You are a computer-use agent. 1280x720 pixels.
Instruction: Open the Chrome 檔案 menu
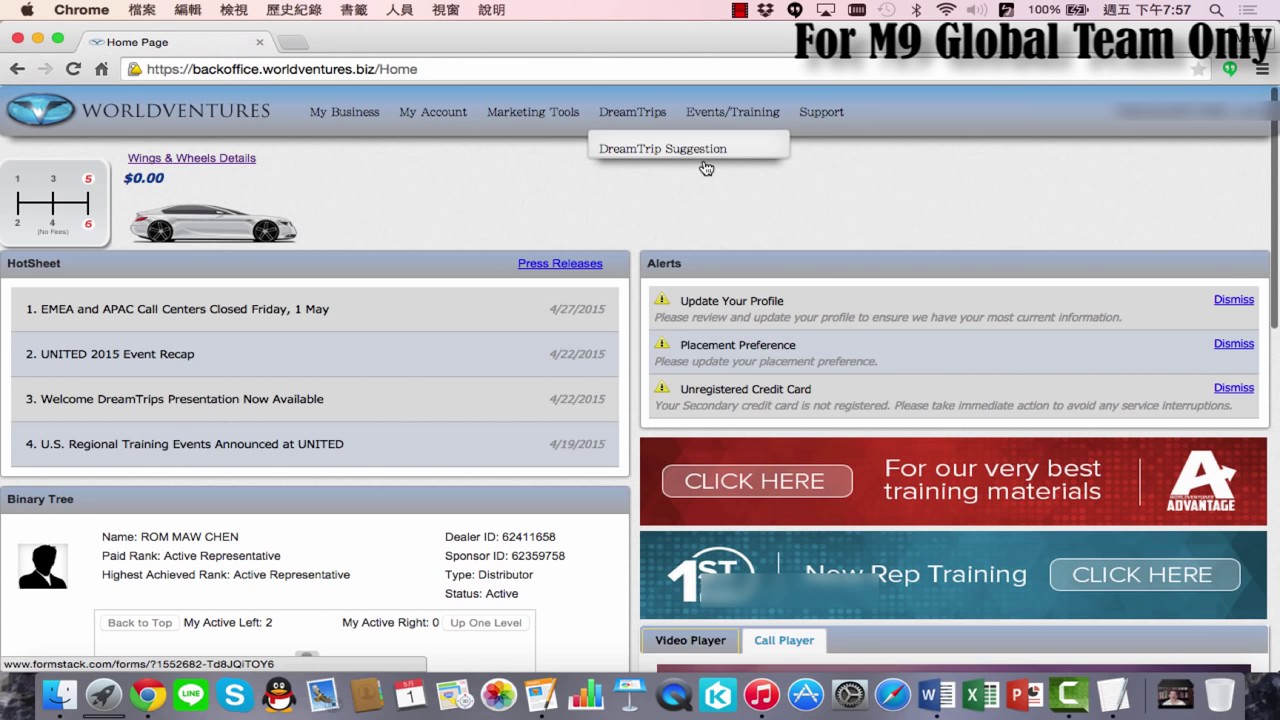click(x=142, y=10)
